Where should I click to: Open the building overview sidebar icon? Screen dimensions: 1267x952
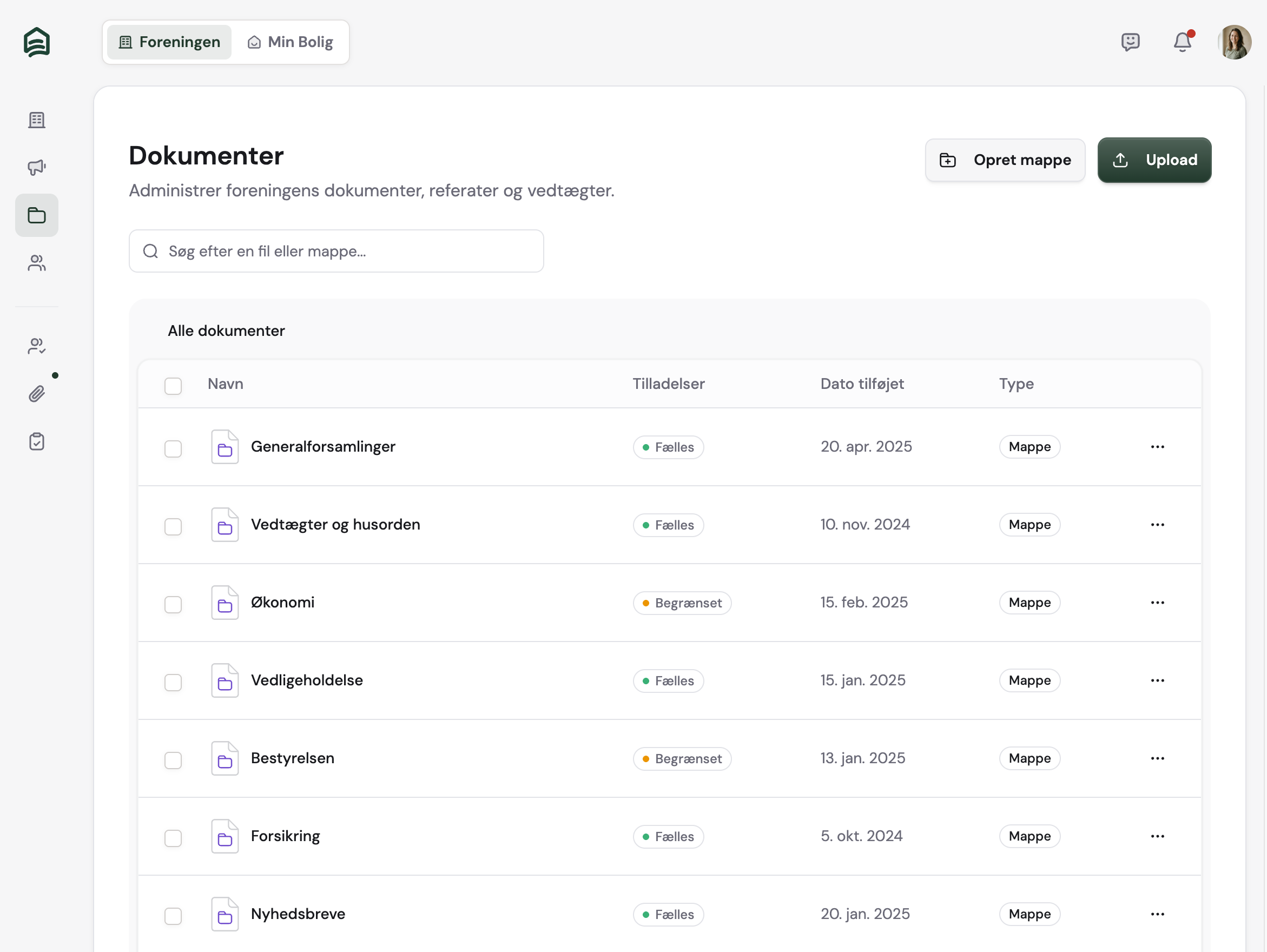(x=37, y=120)
